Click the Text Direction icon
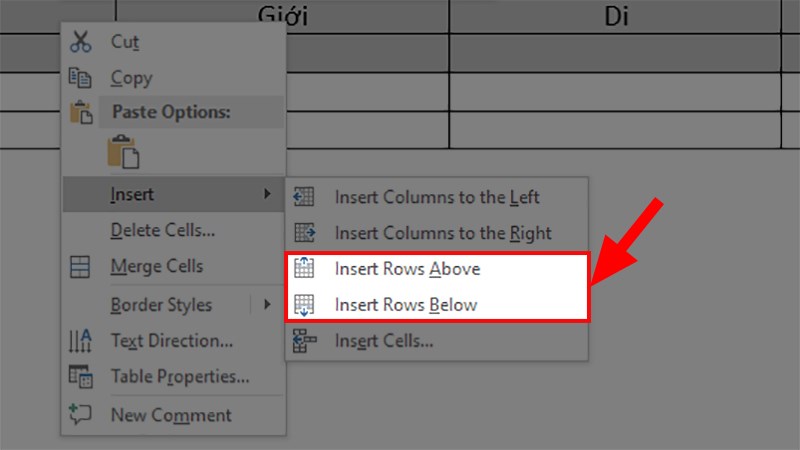Screen dimensions: 800x450 click(x=80, y=341)
